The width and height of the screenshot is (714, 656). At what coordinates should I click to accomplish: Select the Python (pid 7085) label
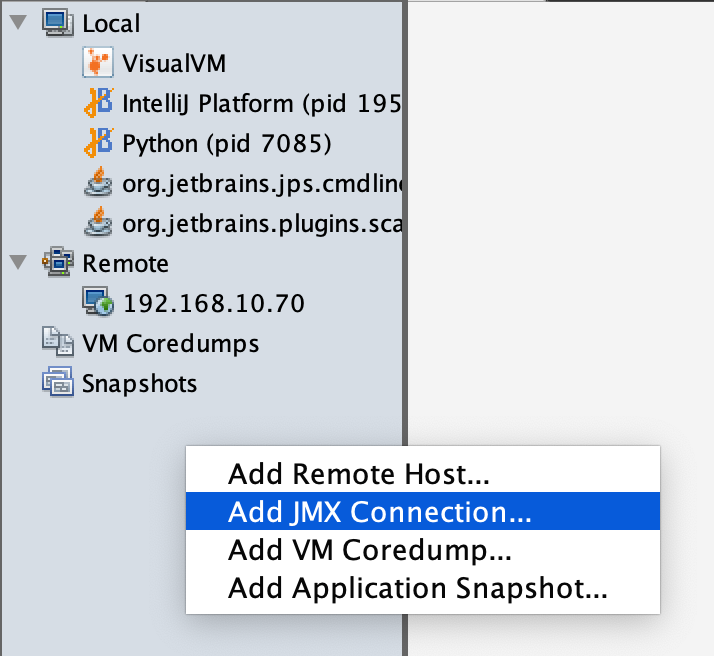pyautogui.click(x=226, y=143)
